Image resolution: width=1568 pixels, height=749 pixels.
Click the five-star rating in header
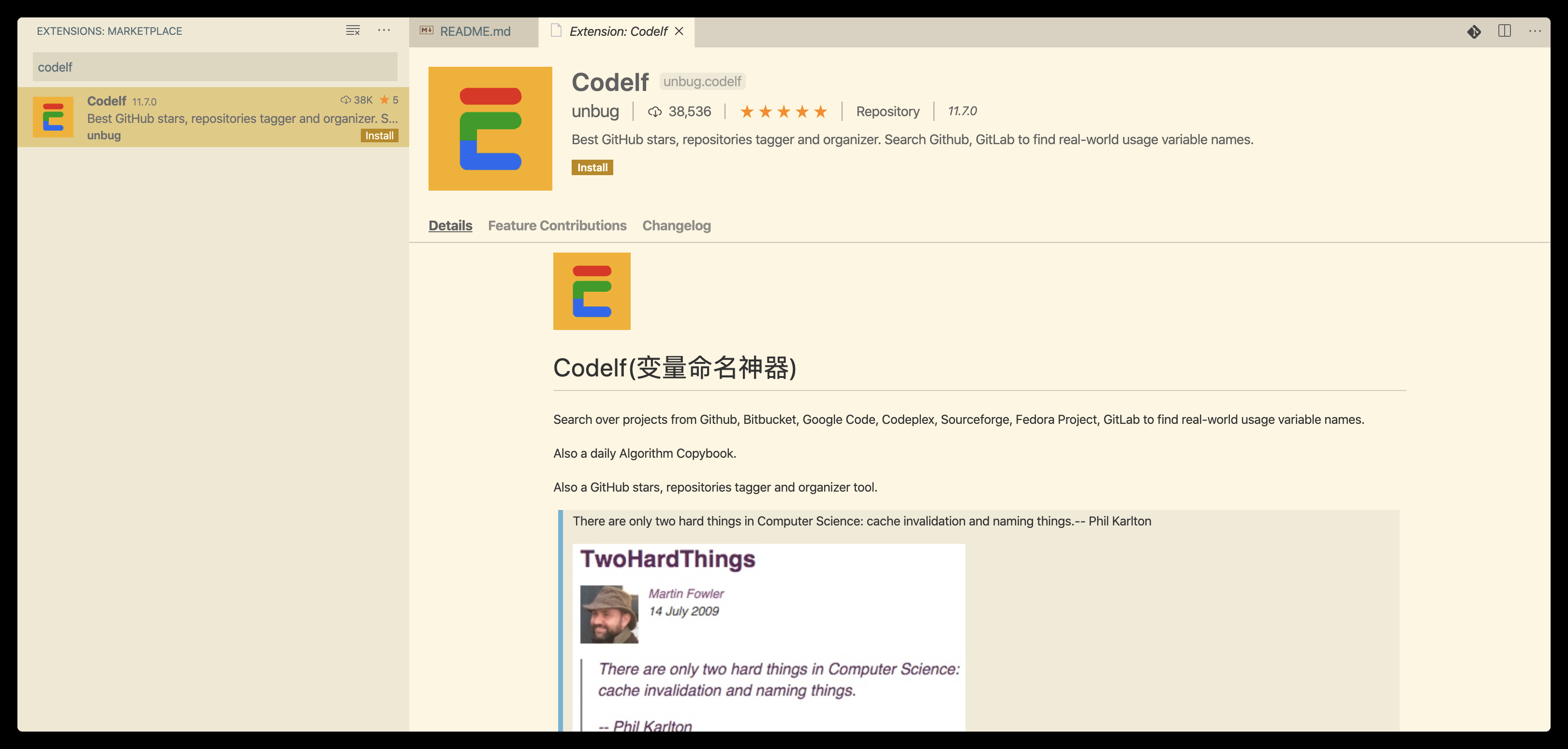point(784,111)
